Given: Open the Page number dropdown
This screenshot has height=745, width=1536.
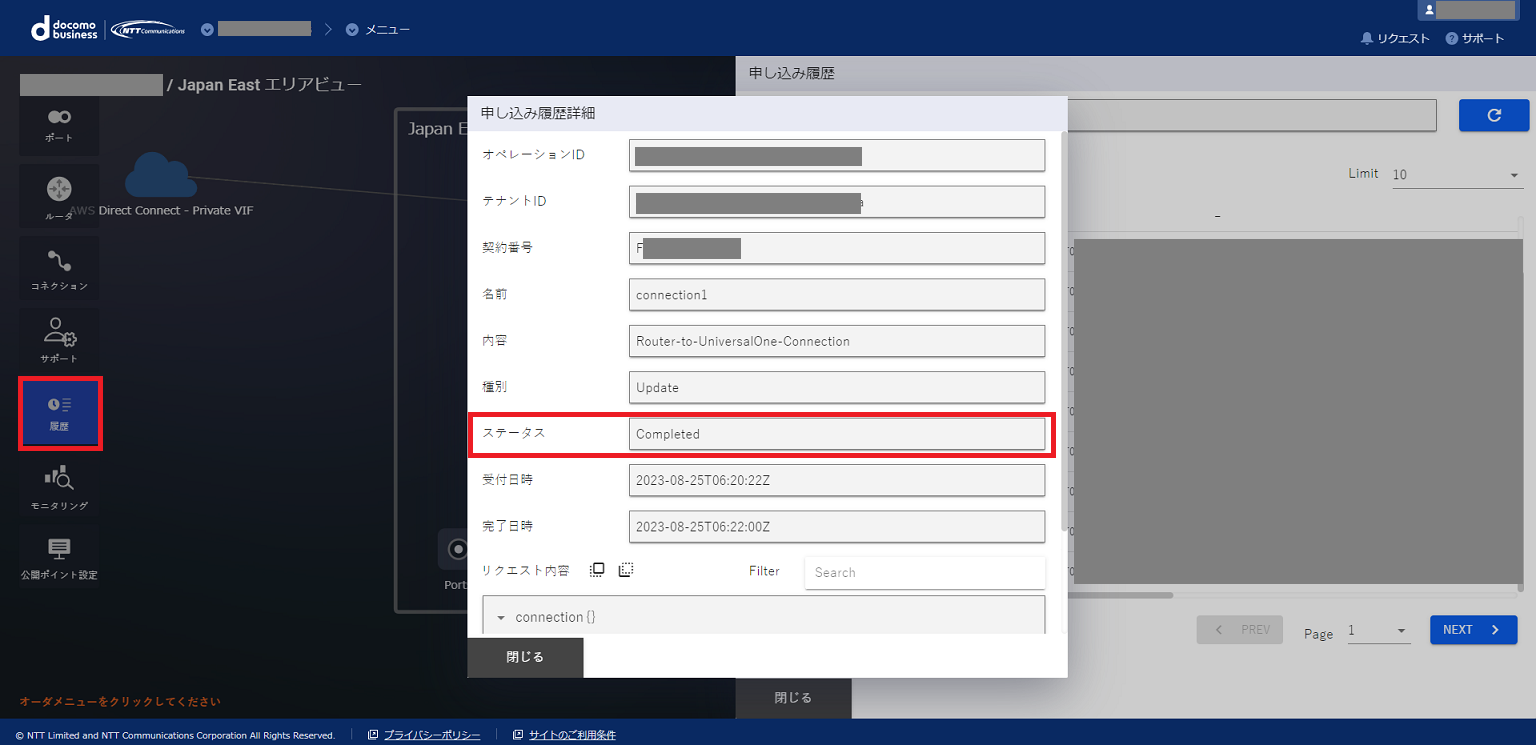Looking at the screenshot, I should click(1377, 630).
